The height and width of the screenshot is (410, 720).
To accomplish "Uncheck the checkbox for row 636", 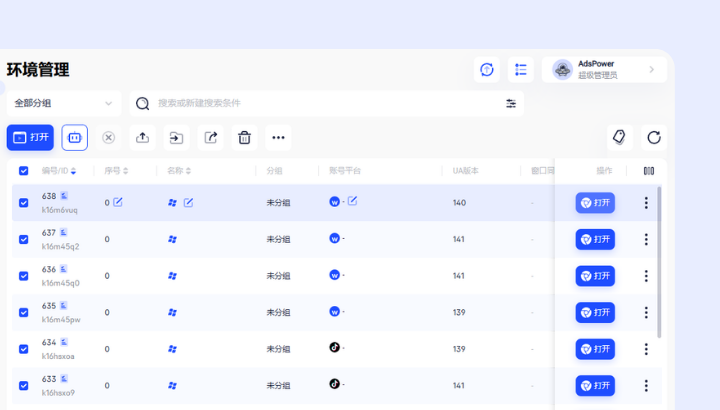I will point(23,276).
